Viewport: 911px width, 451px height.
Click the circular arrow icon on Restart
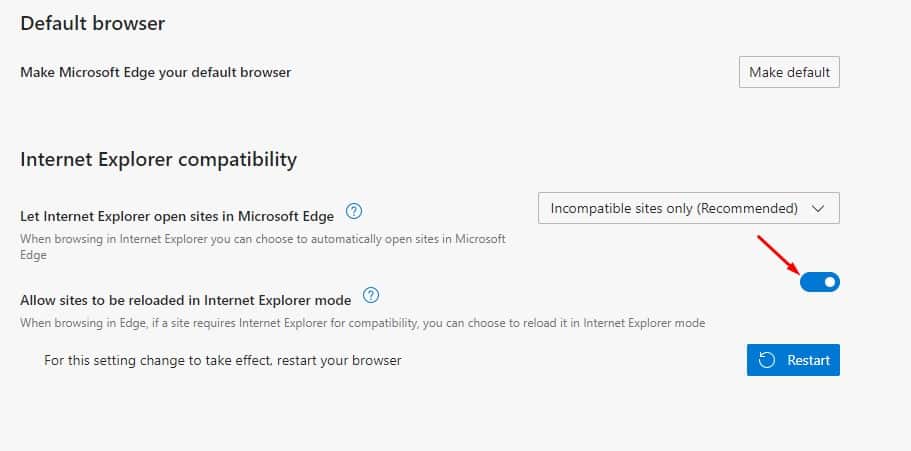(767, 360)
